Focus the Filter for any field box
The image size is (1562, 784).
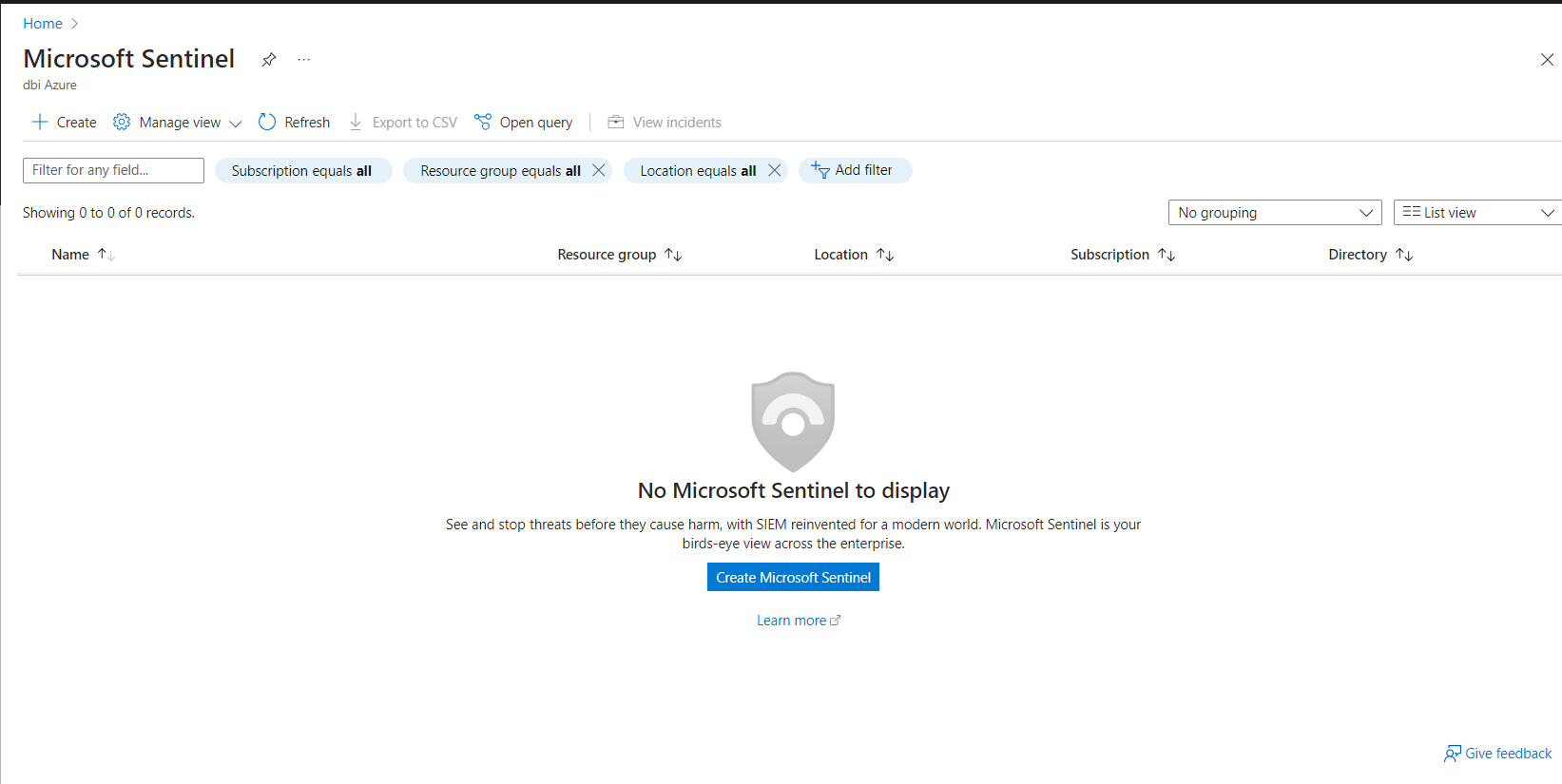pos(113,170)
